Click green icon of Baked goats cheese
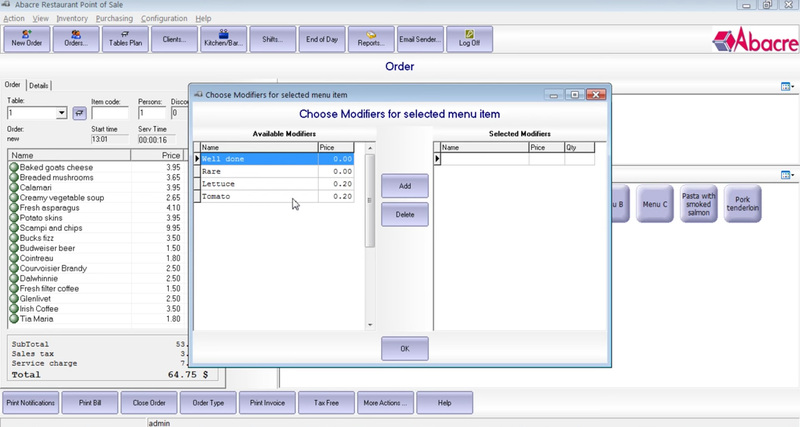 click(x=14, y=167)
